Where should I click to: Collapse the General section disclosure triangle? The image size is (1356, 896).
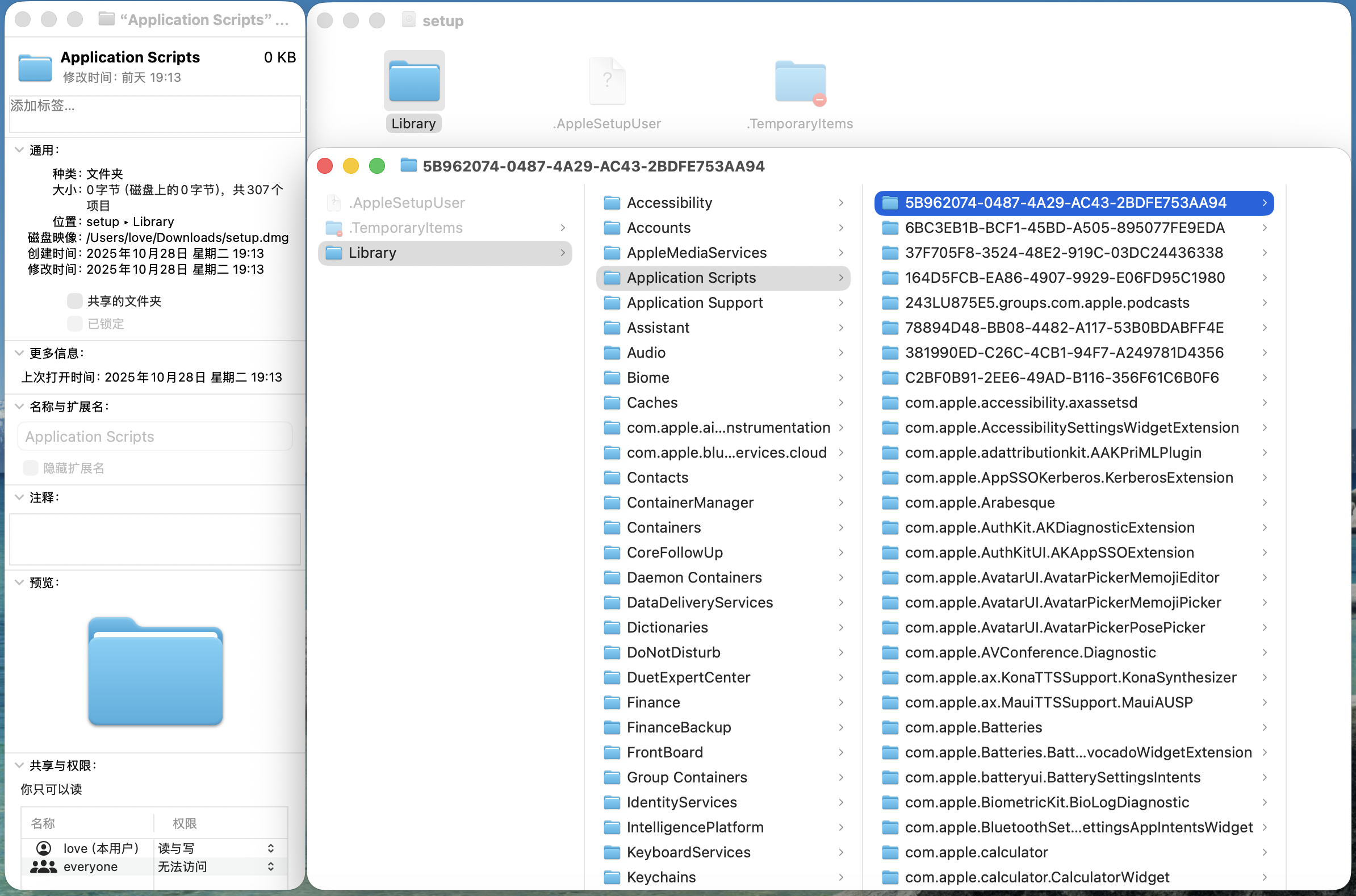pos(19,150)
